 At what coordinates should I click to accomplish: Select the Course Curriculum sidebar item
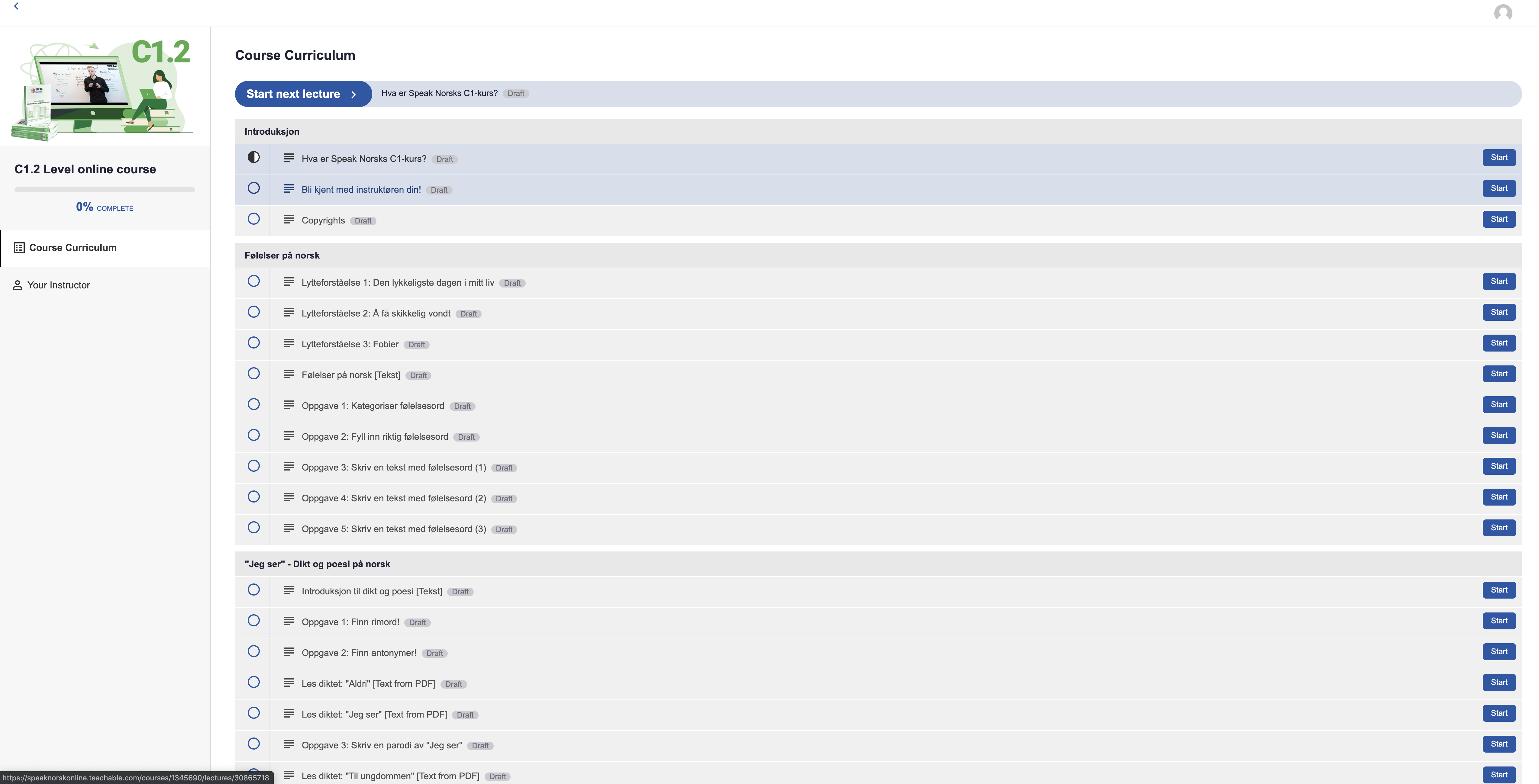click(x=105, y=248)
